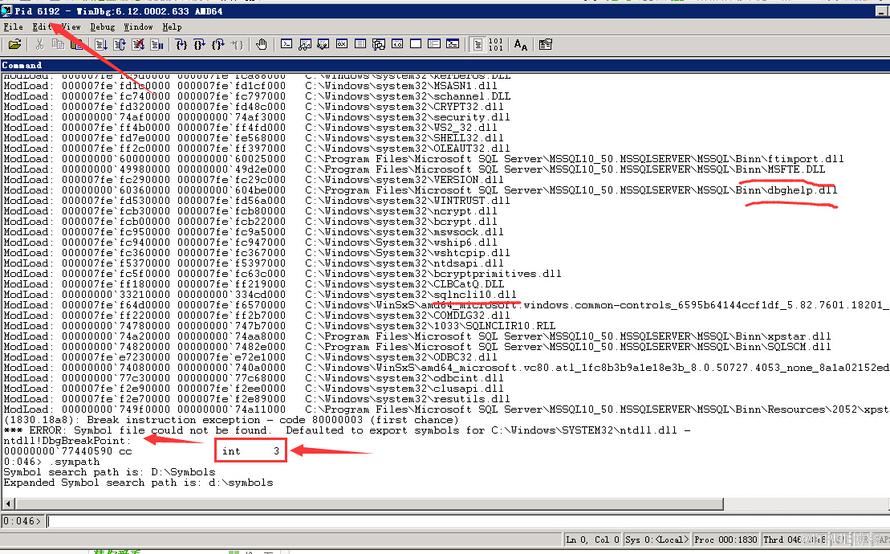Viewport: 890px width, 554px height.
Task: Click the horizontal scrollbar thumb of Command output
Action: pyautogui.click(x=370, y=503)
